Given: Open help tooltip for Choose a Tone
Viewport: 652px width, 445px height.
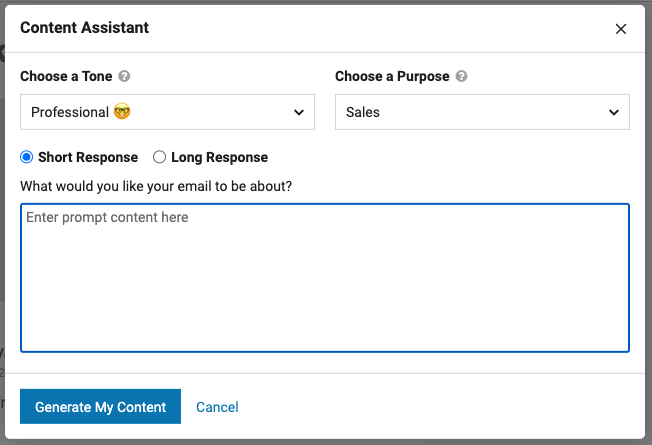Looking at the screenshot, I should [x=124, y=77].
